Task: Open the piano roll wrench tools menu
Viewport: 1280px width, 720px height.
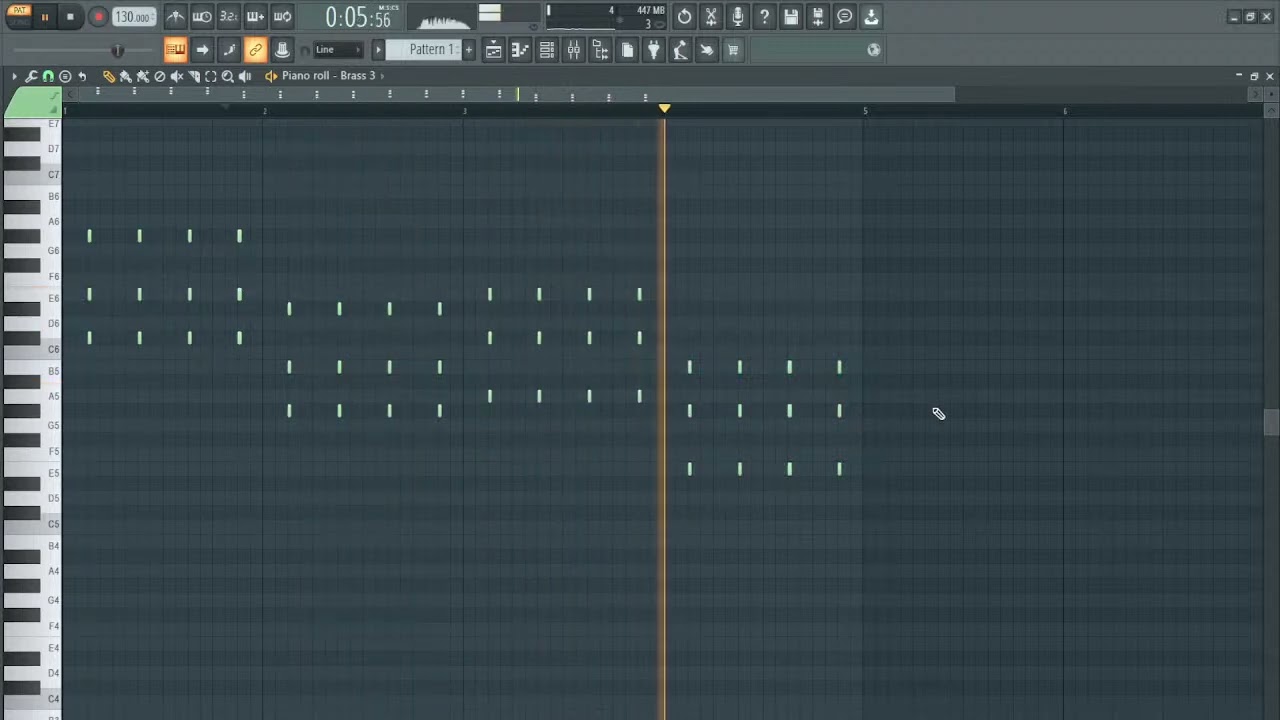Action: point(31,76)
